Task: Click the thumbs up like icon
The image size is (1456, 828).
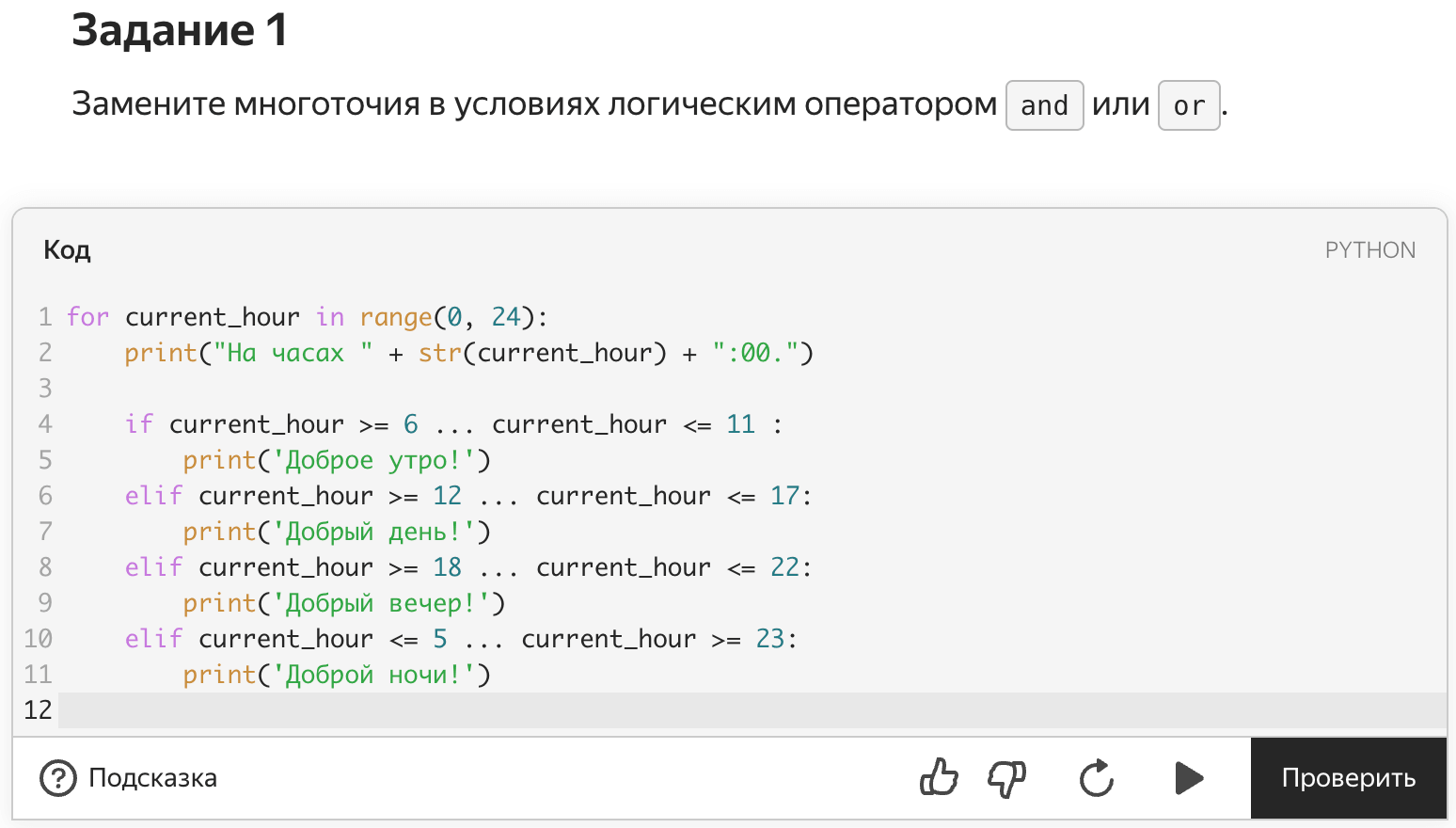Action: [x=939, y=778]
